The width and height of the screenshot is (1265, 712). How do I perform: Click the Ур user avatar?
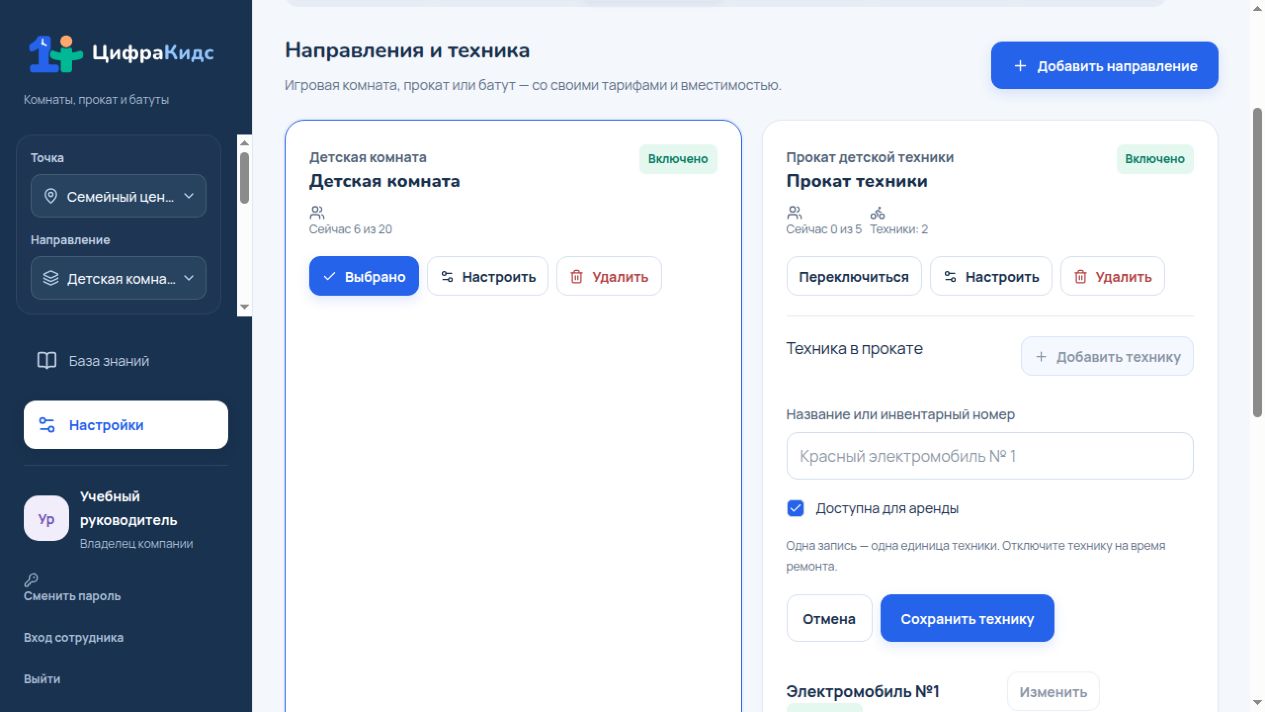tap(46, 519)
